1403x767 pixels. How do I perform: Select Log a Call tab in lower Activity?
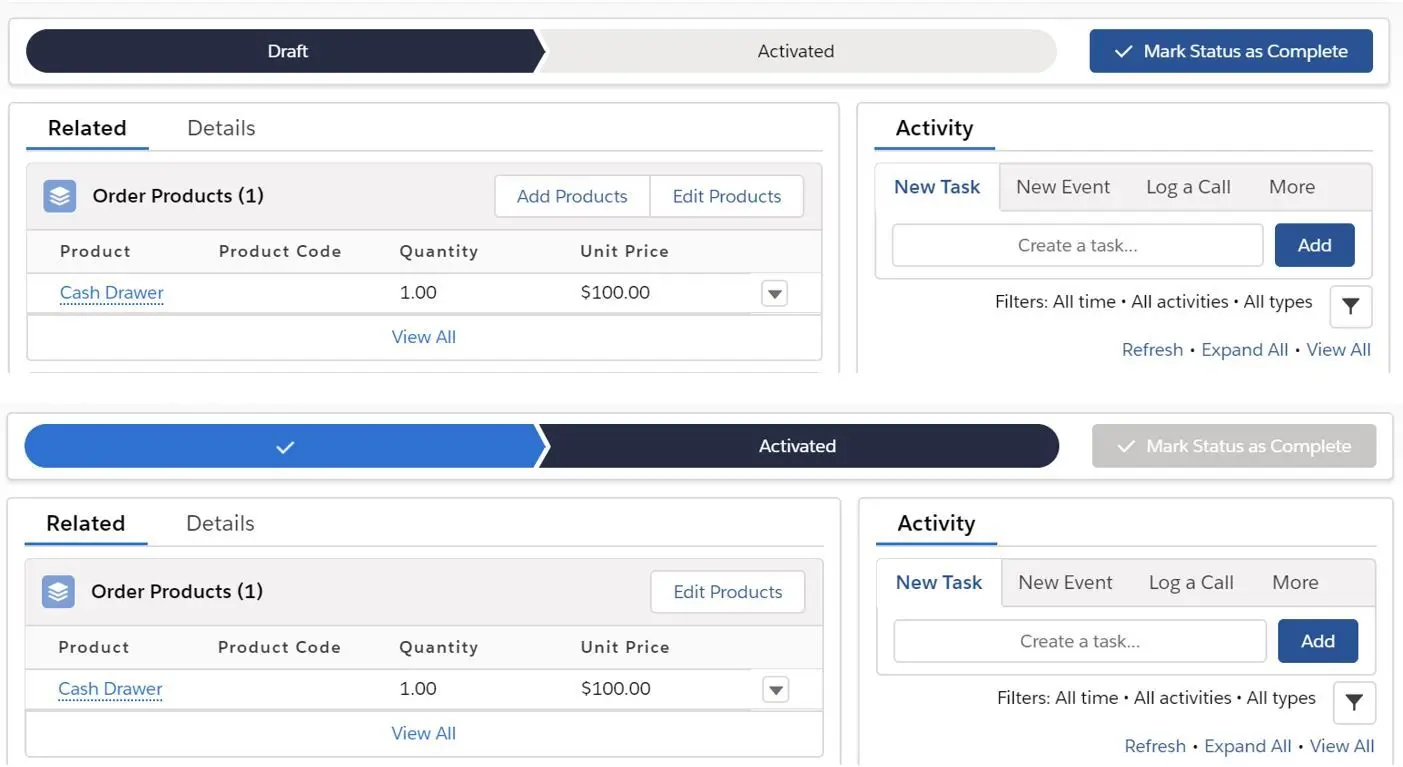(x=1191, y=582)
